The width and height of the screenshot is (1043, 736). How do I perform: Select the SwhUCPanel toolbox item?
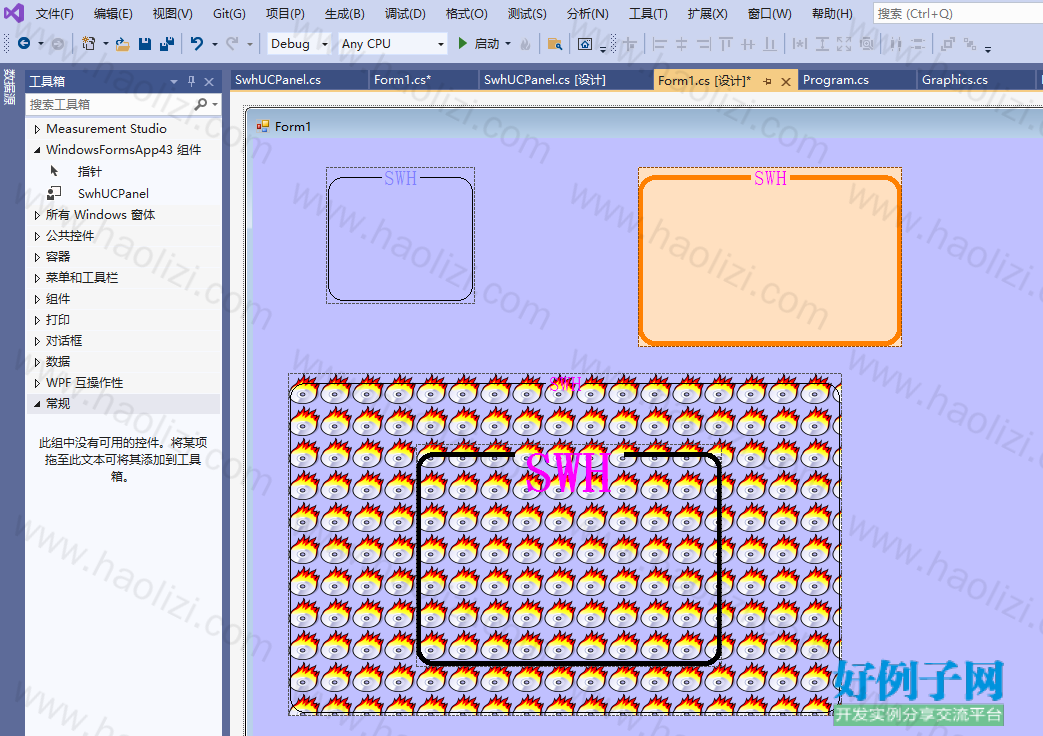[x=113, y=194]
